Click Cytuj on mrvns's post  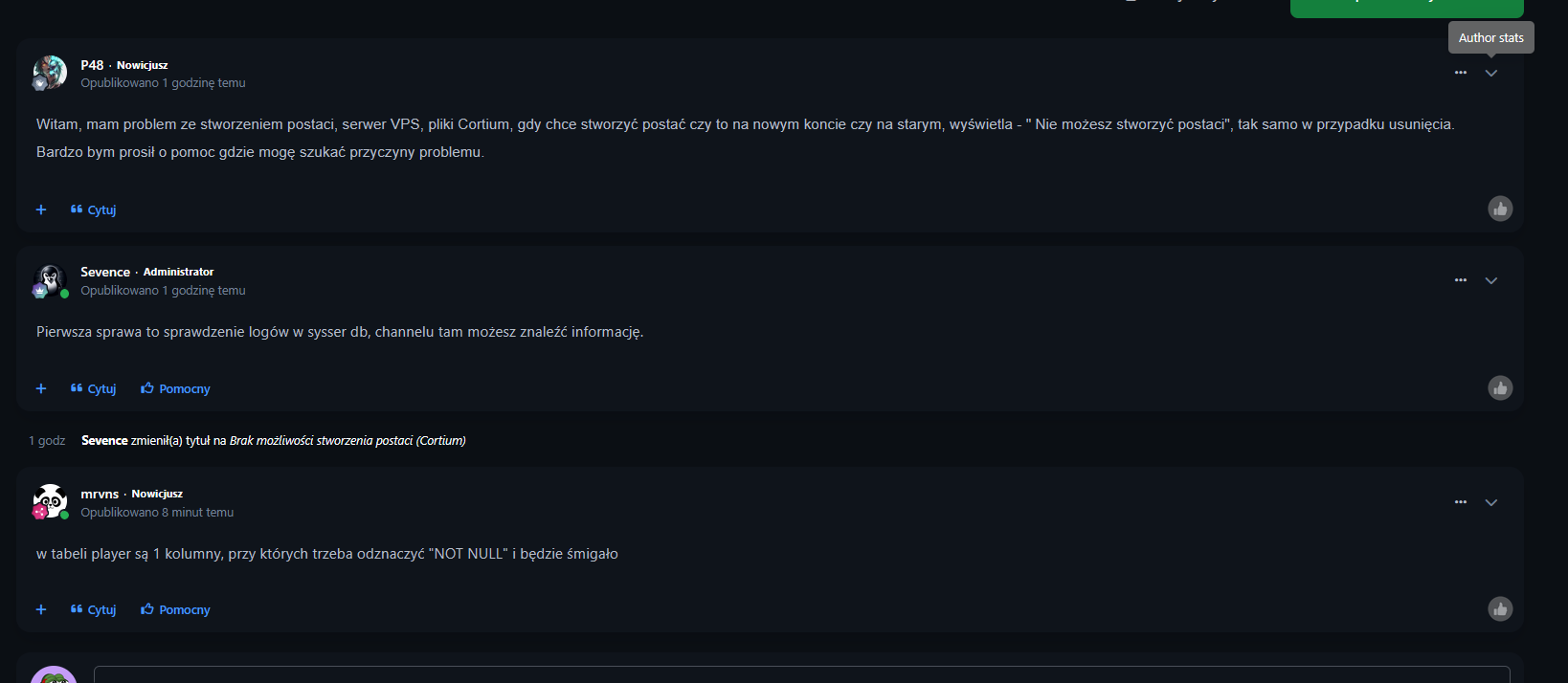coord(94,609)
